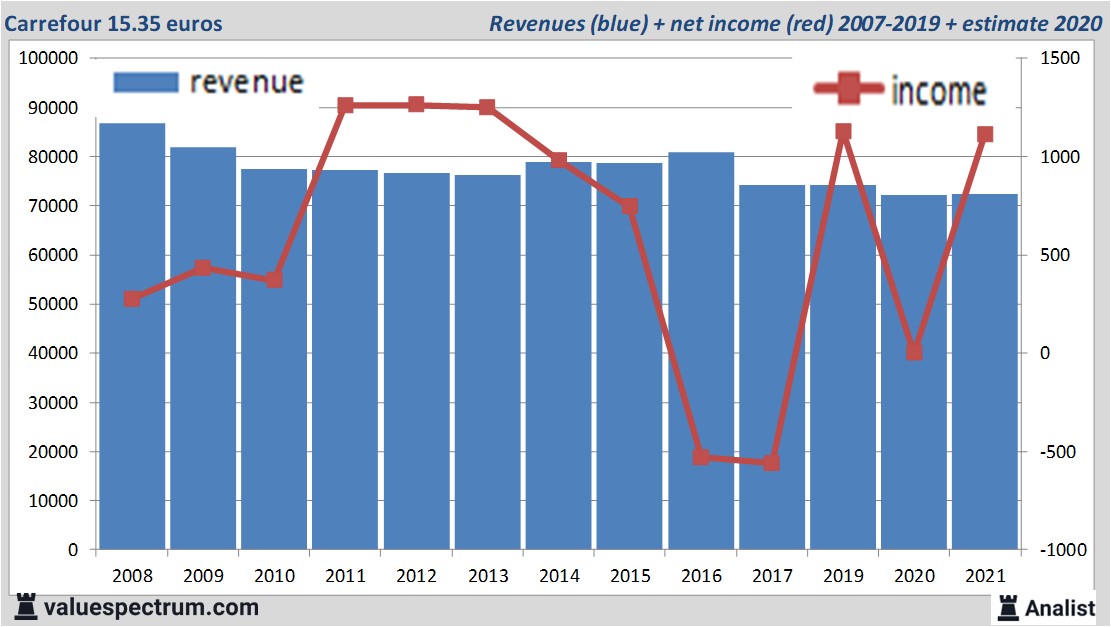Viewport: 1111px width, 627px height.
Task: Click the chart subtitle about revenues and net income
Action: click(x=795, y=23)
